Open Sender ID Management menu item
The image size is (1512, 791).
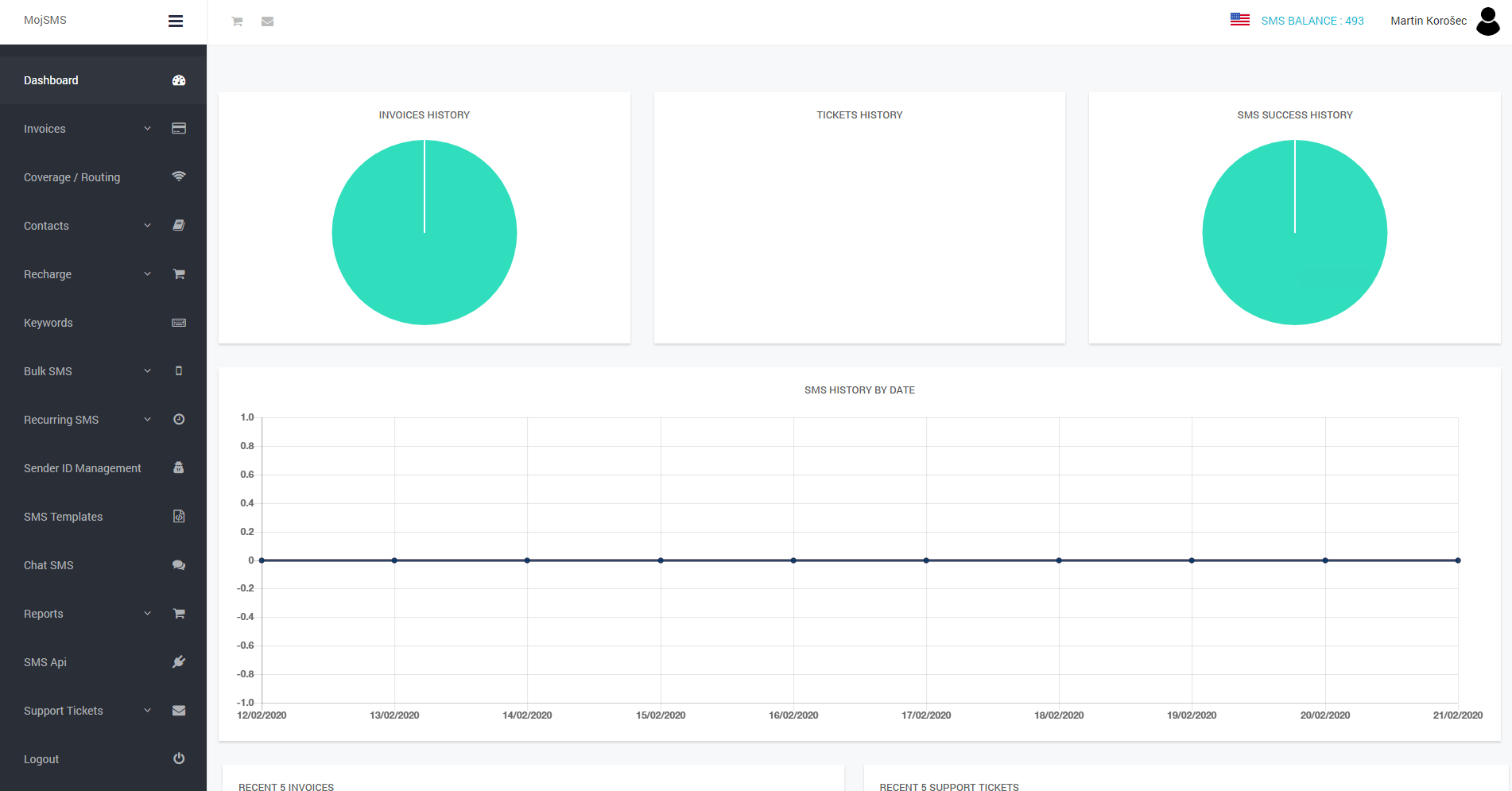(x=83, y=468)
